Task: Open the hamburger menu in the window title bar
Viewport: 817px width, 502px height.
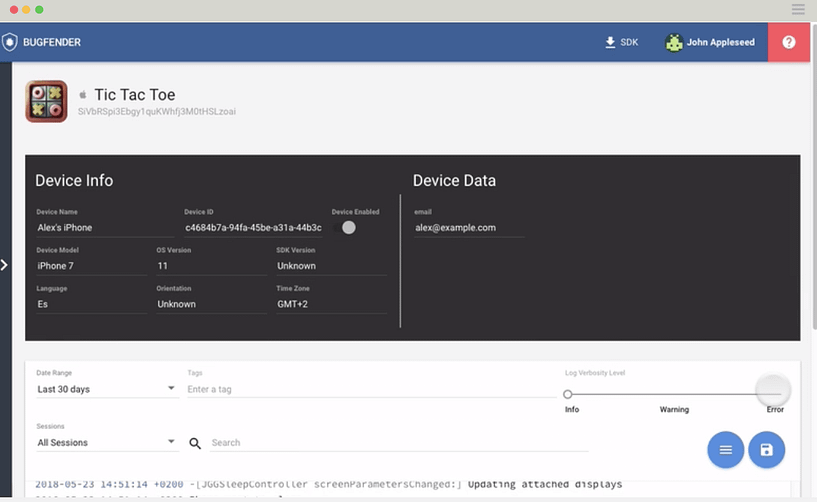Action: (798, 9)
